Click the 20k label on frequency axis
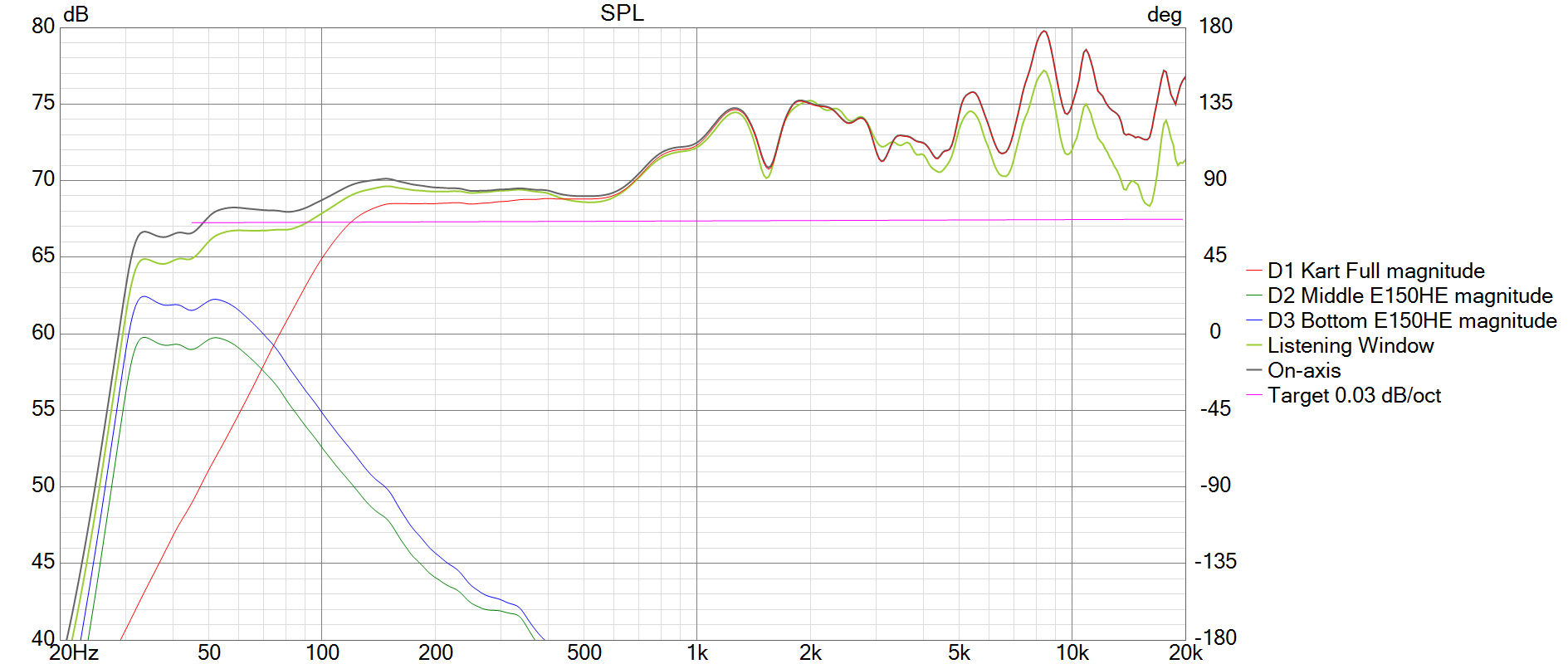This screenshot has height=664, width=1568. (x=1185, y=653)
